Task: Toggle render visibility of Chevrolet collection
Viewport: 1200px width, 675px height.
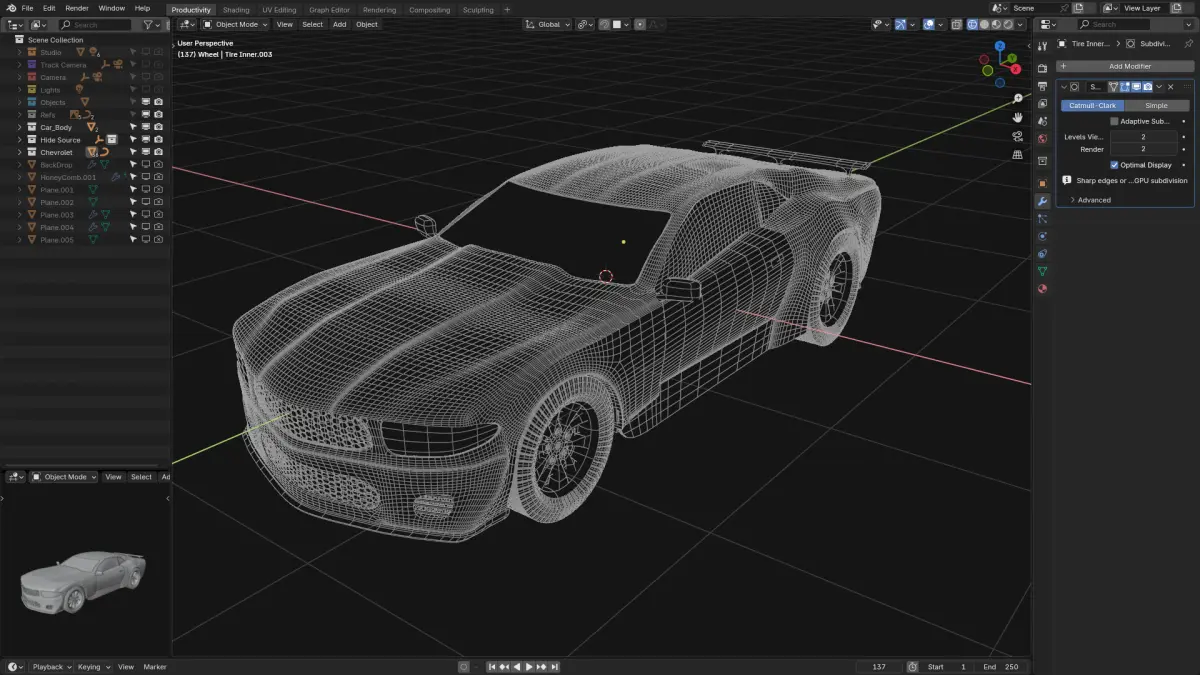Action: 159,152
